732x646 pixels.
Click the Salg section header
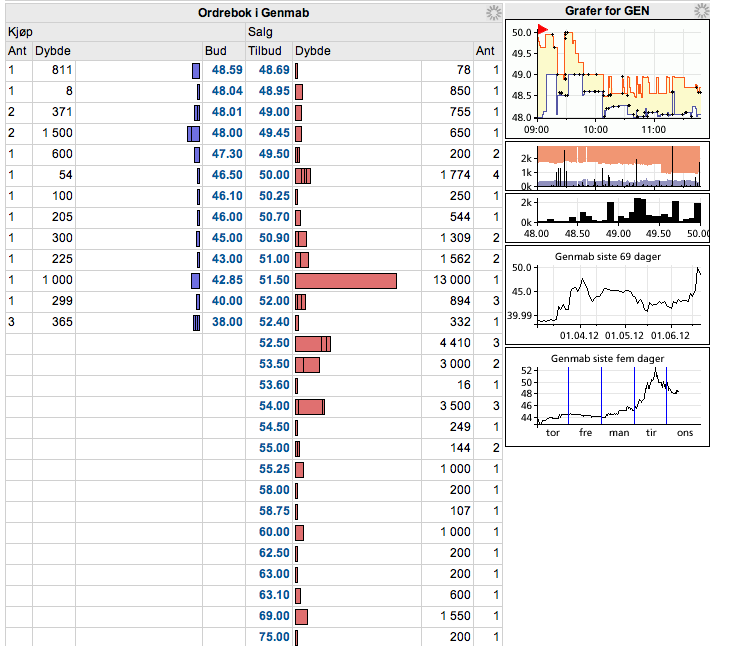260,32
